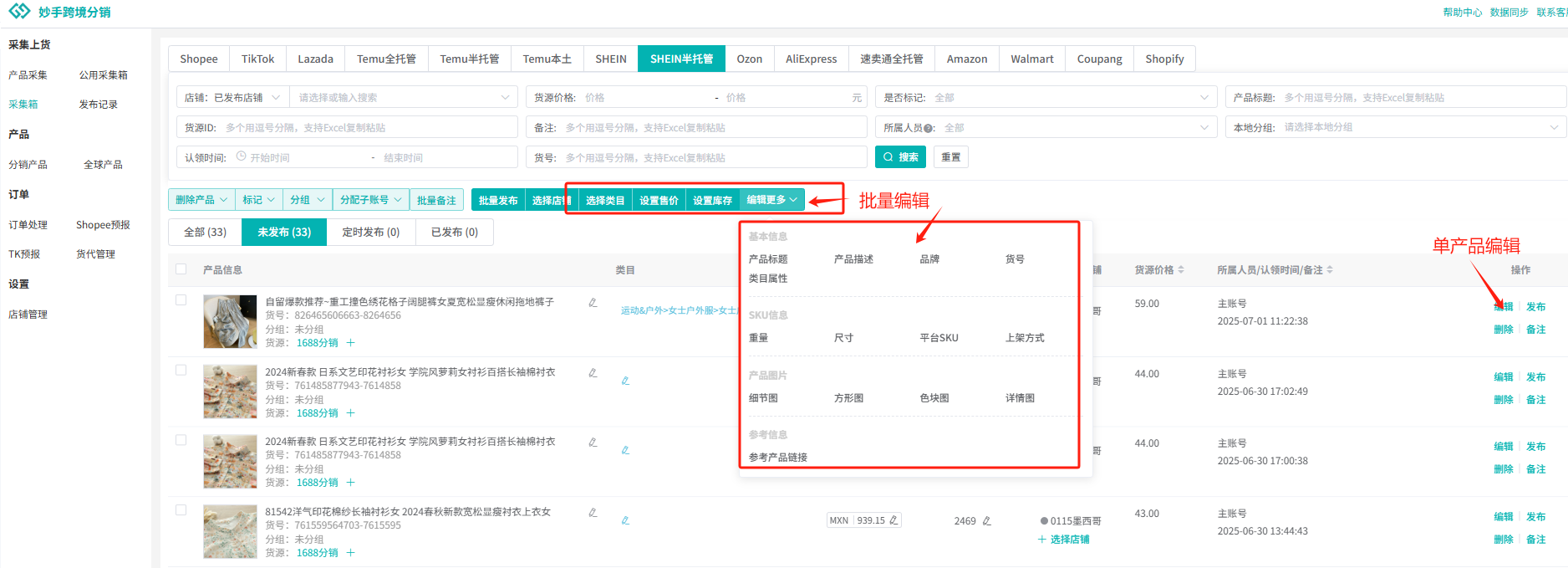Viewport: 1568px width, 568px height.
Task: Open 帮助中心 link at top right
Action: point(1463,13)
